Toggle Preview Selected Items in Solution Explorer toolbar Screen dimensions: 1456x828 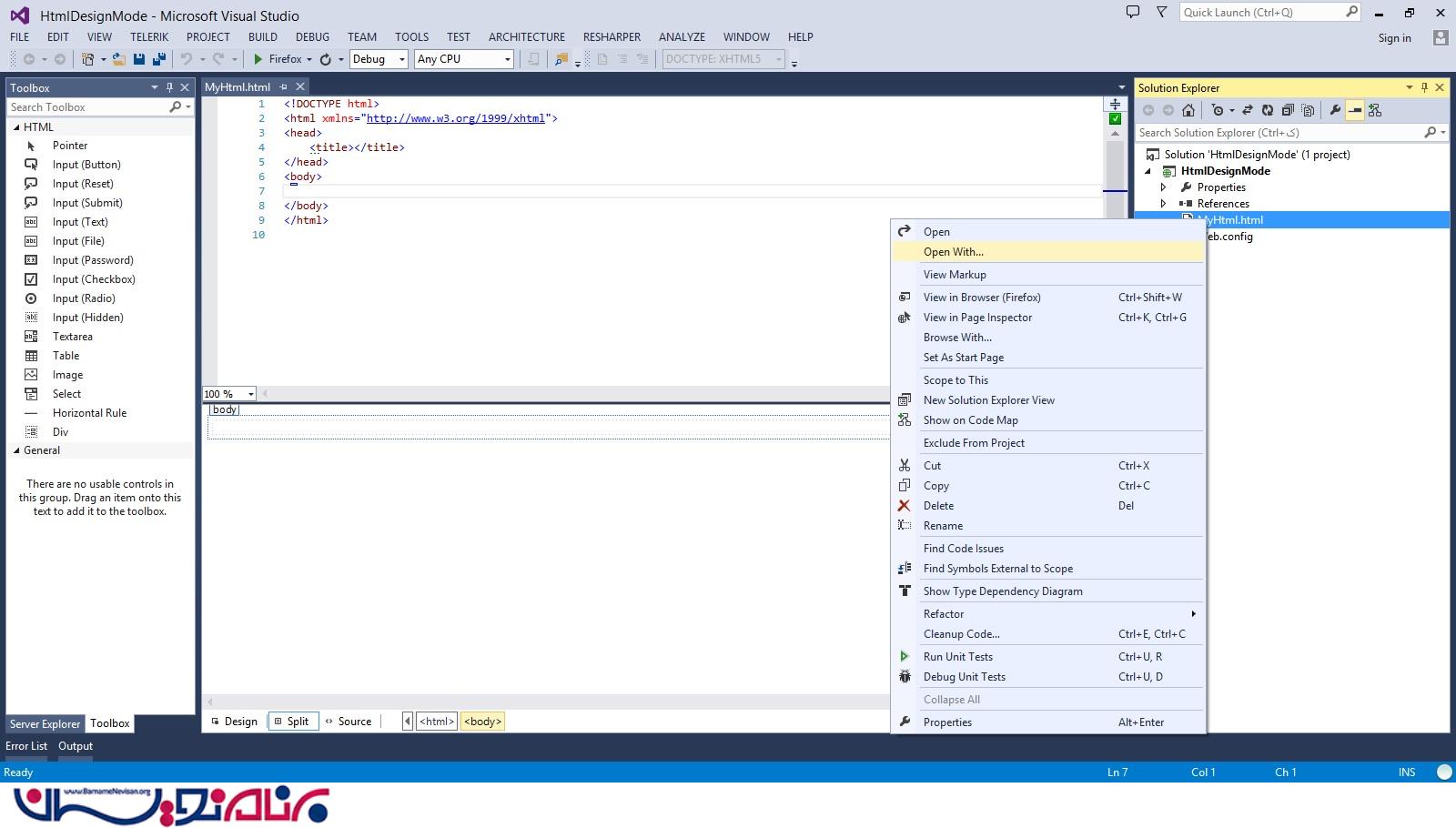(x=1355, y=110)
